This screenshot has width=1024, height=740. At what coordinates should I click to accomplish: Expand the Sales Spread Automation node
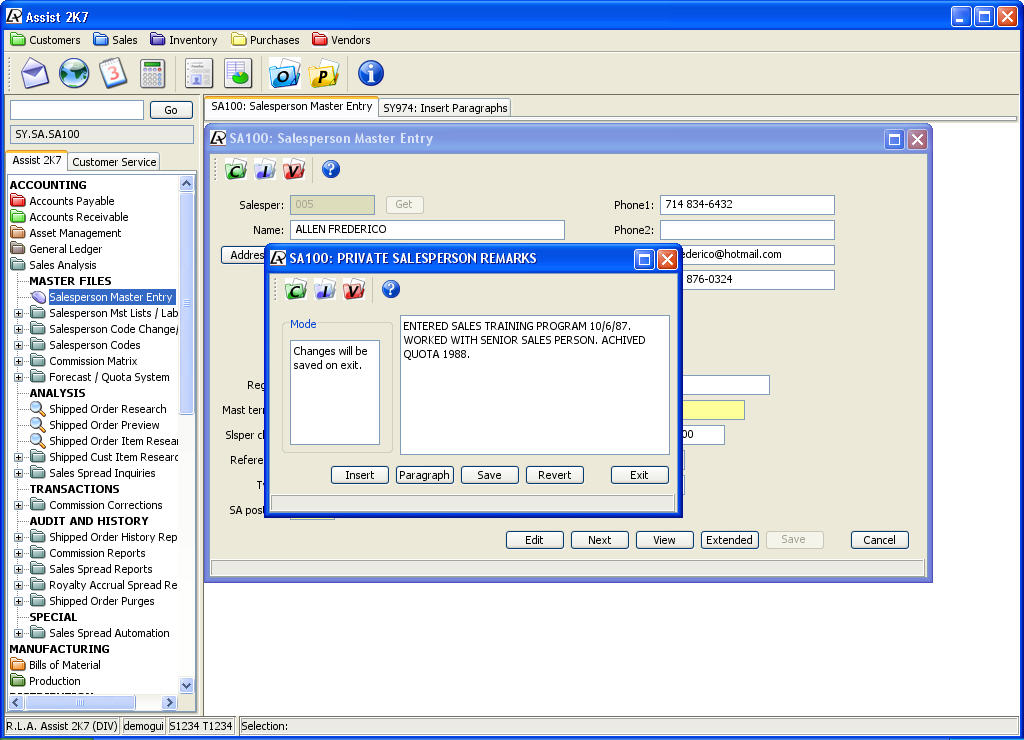pyautogui.click(x=18, y=634)
